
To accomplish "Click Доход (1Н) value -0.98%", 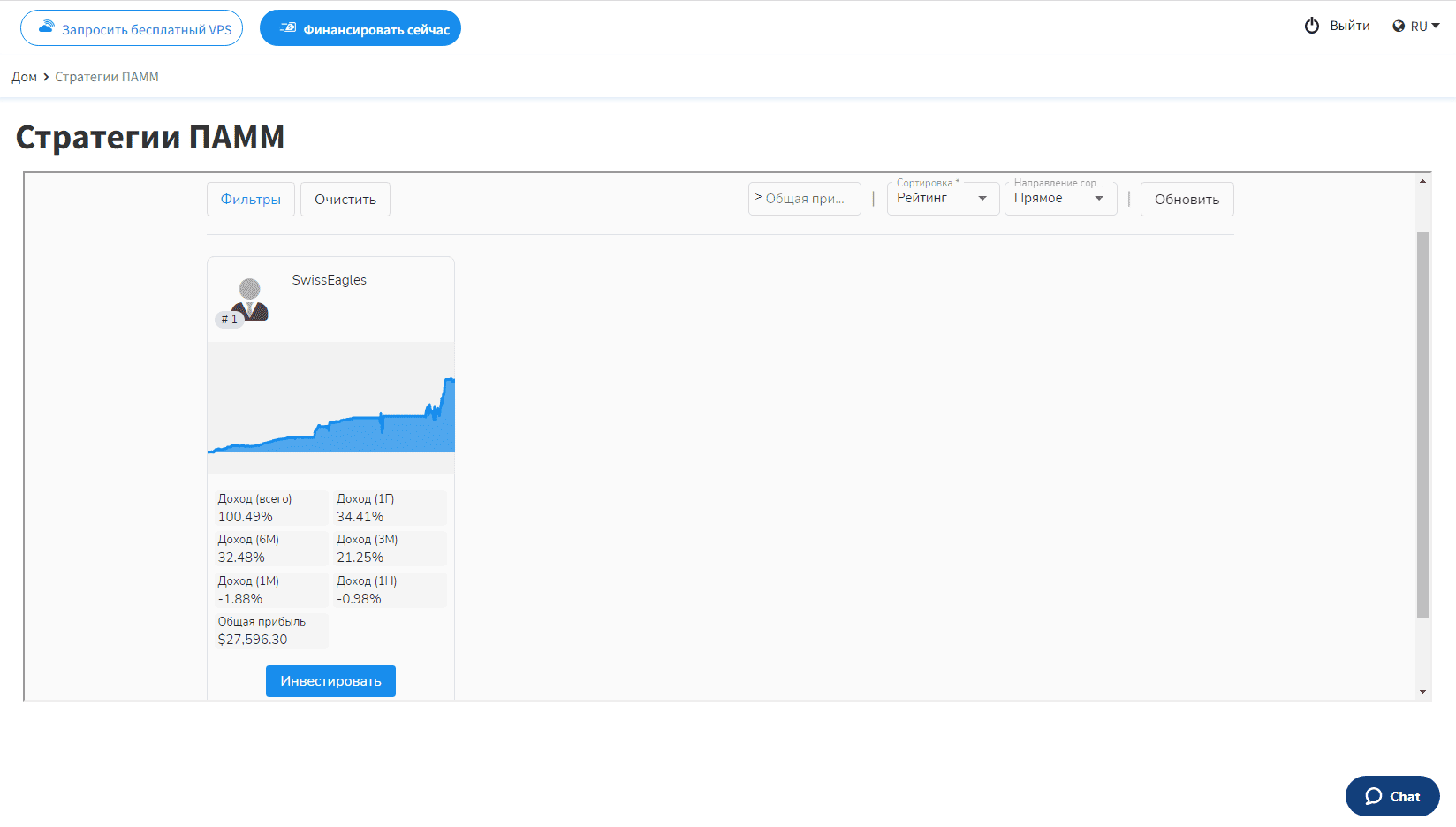I will tap(359, 599).
